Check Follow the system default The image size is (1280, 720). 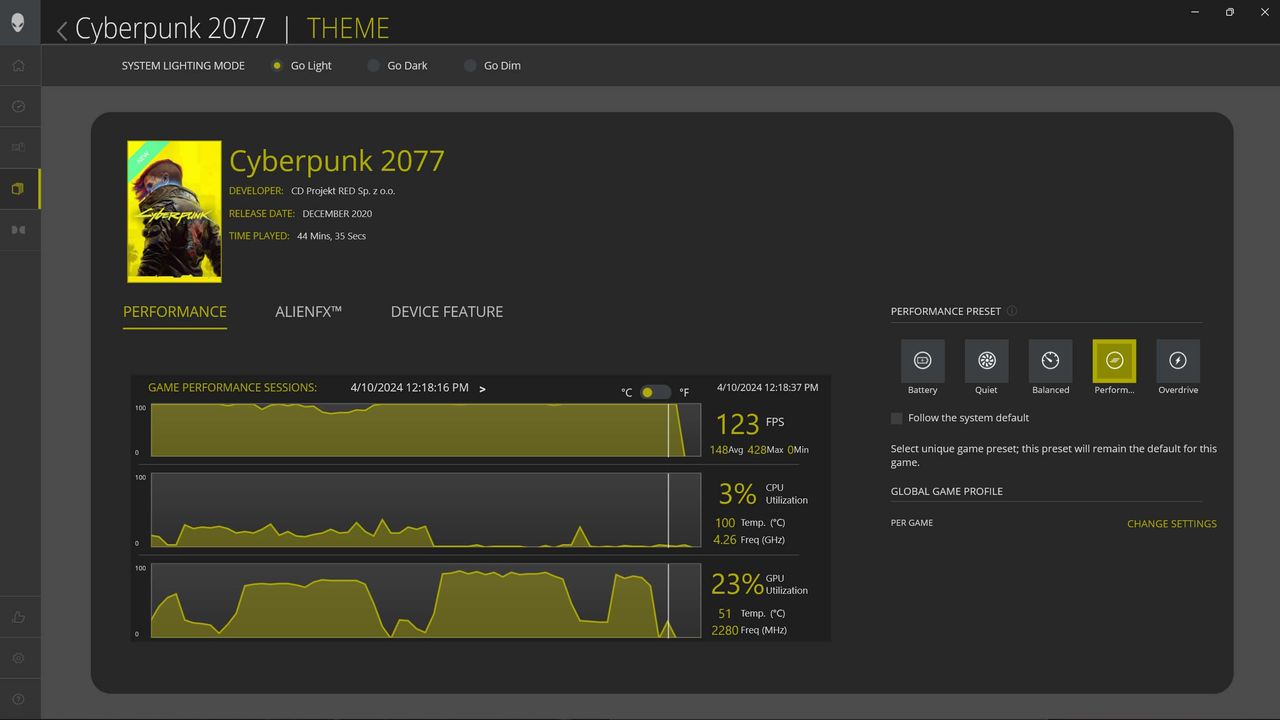896,418
